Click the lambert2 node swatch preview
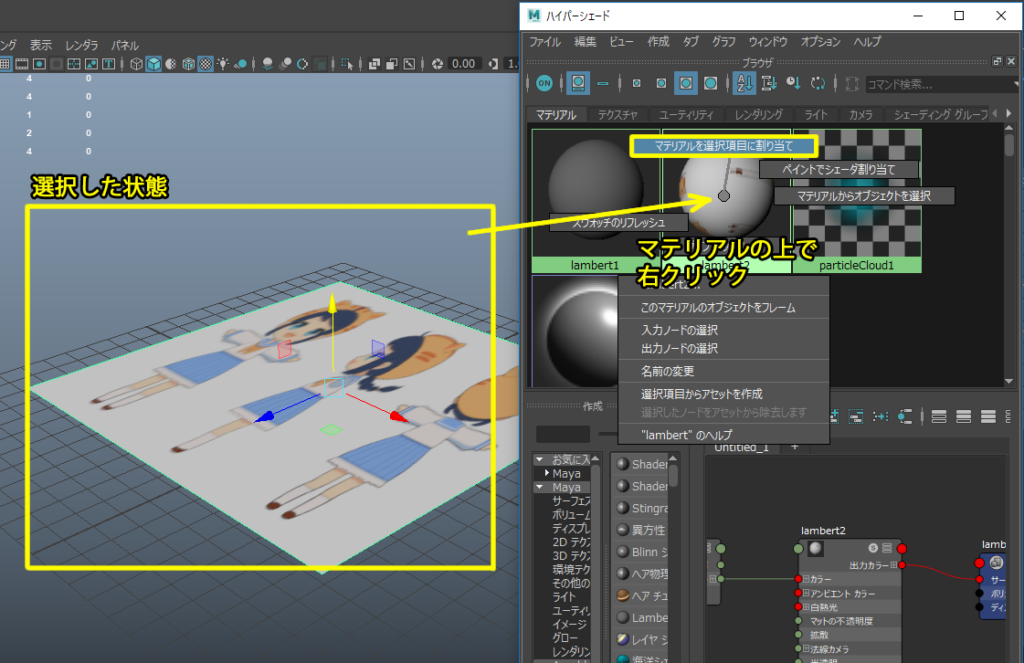 pyautogui.click(x=816, y=549)
